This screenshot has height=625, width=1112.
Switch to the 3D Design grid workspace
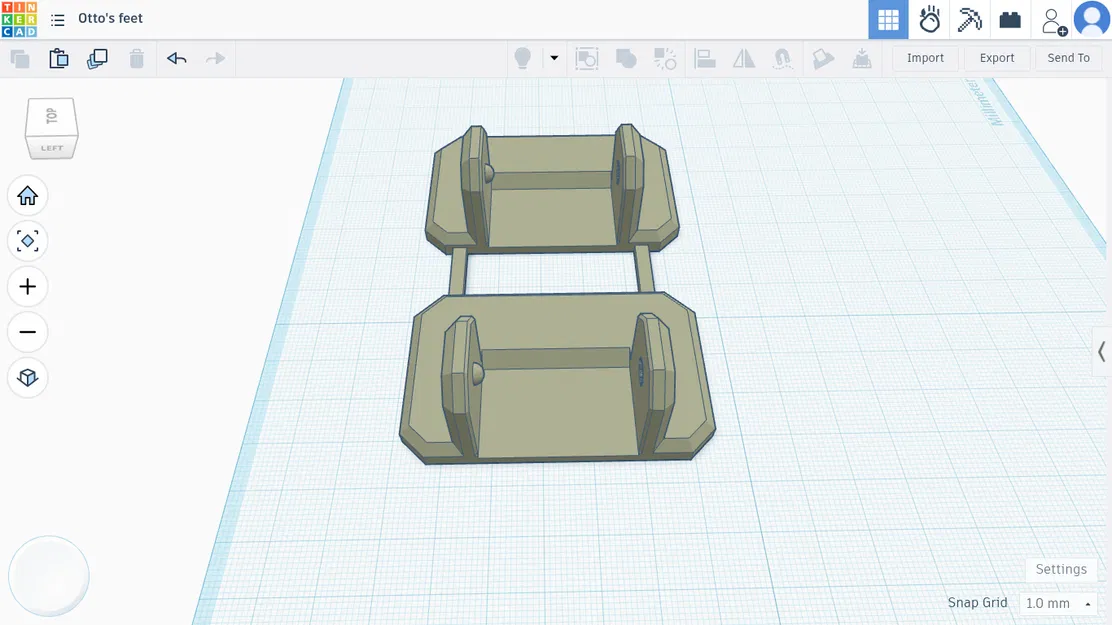click(888, 20)
